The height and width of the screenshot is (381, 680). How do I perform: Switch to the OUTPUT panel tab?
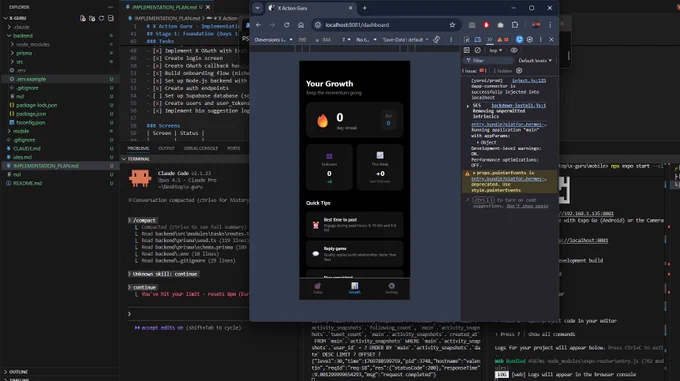point(166,148)
